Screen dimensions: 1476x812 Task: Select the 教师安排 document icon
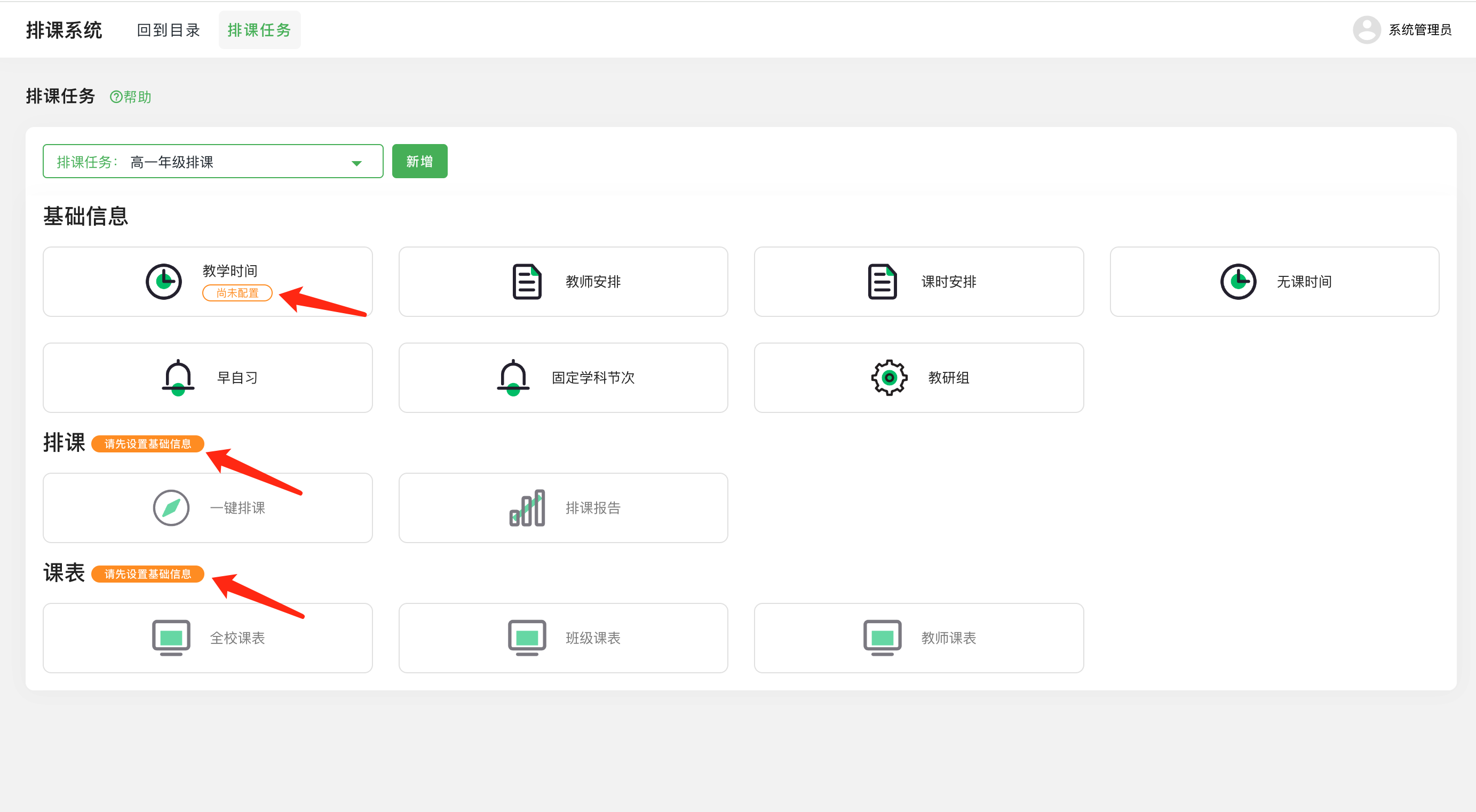click(x=526, y=281)
